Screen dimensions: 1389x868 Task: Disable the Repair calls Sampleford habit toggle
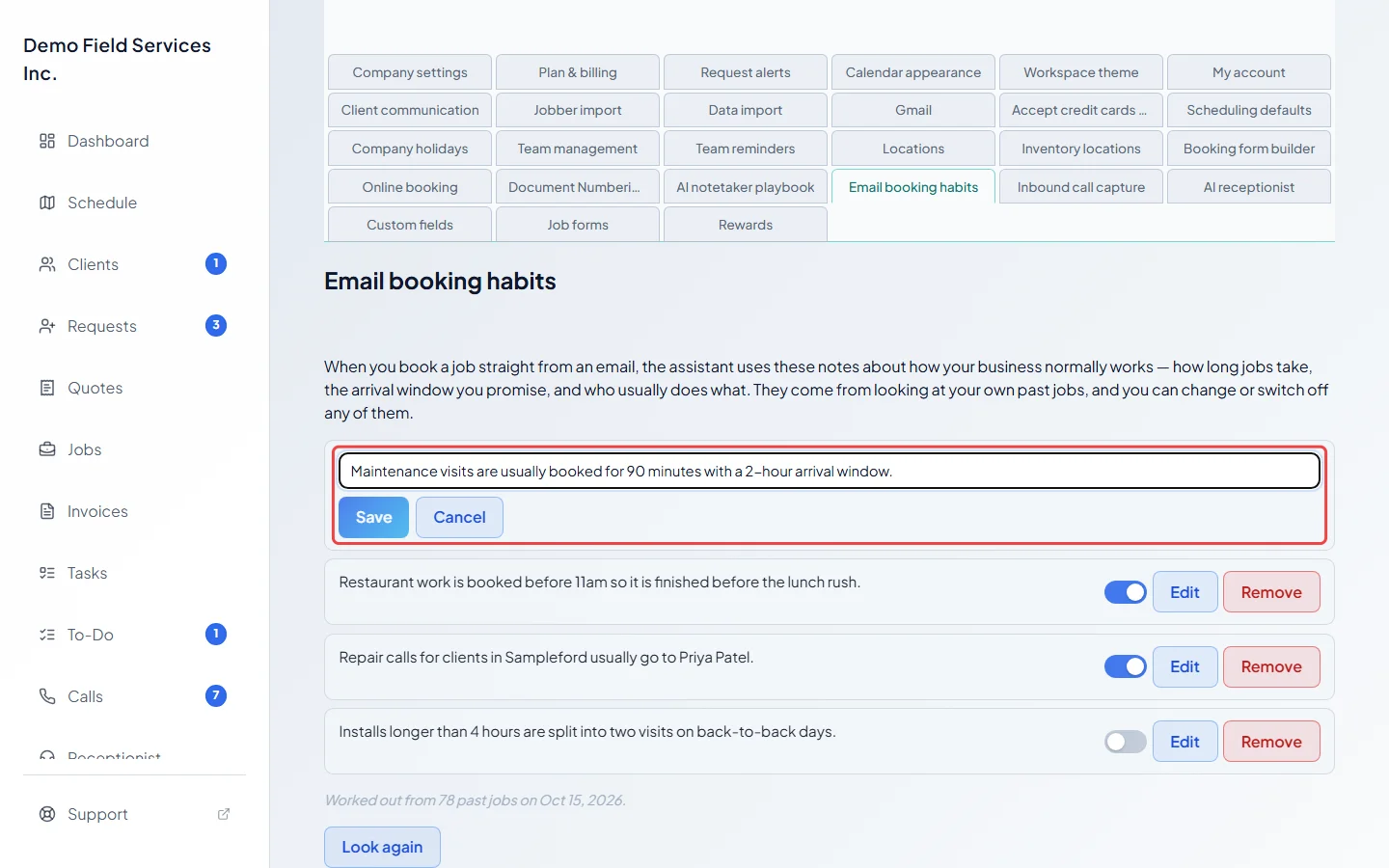(1126, 666)
